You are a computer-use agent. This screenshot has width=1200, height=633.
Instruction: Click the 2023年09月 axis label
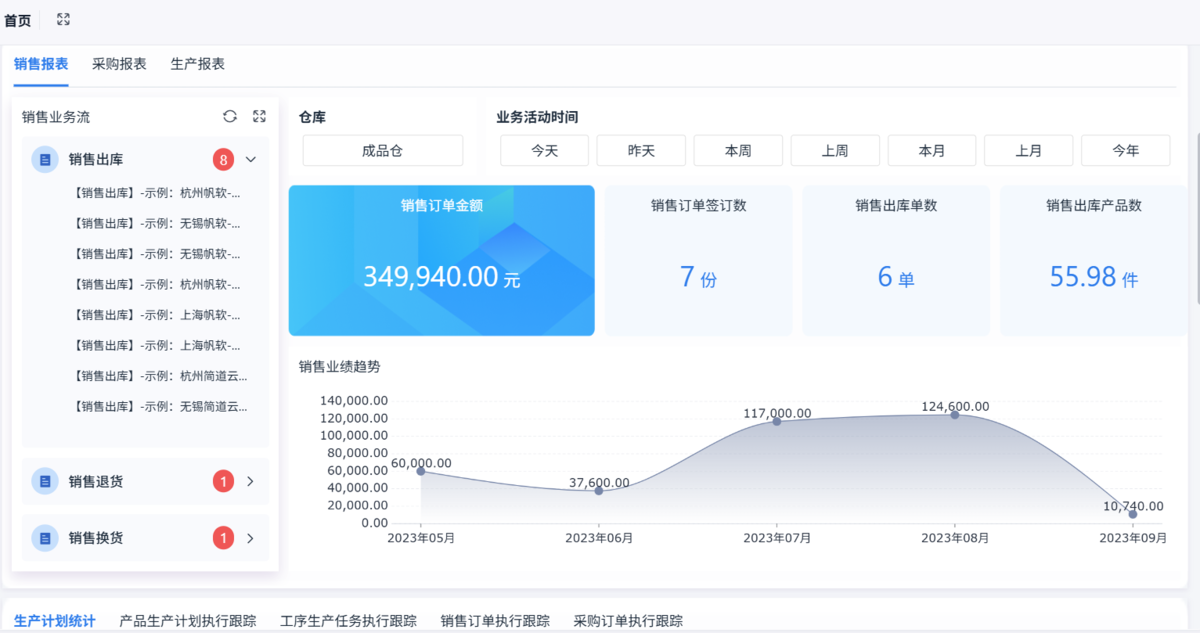(1133, 538)
